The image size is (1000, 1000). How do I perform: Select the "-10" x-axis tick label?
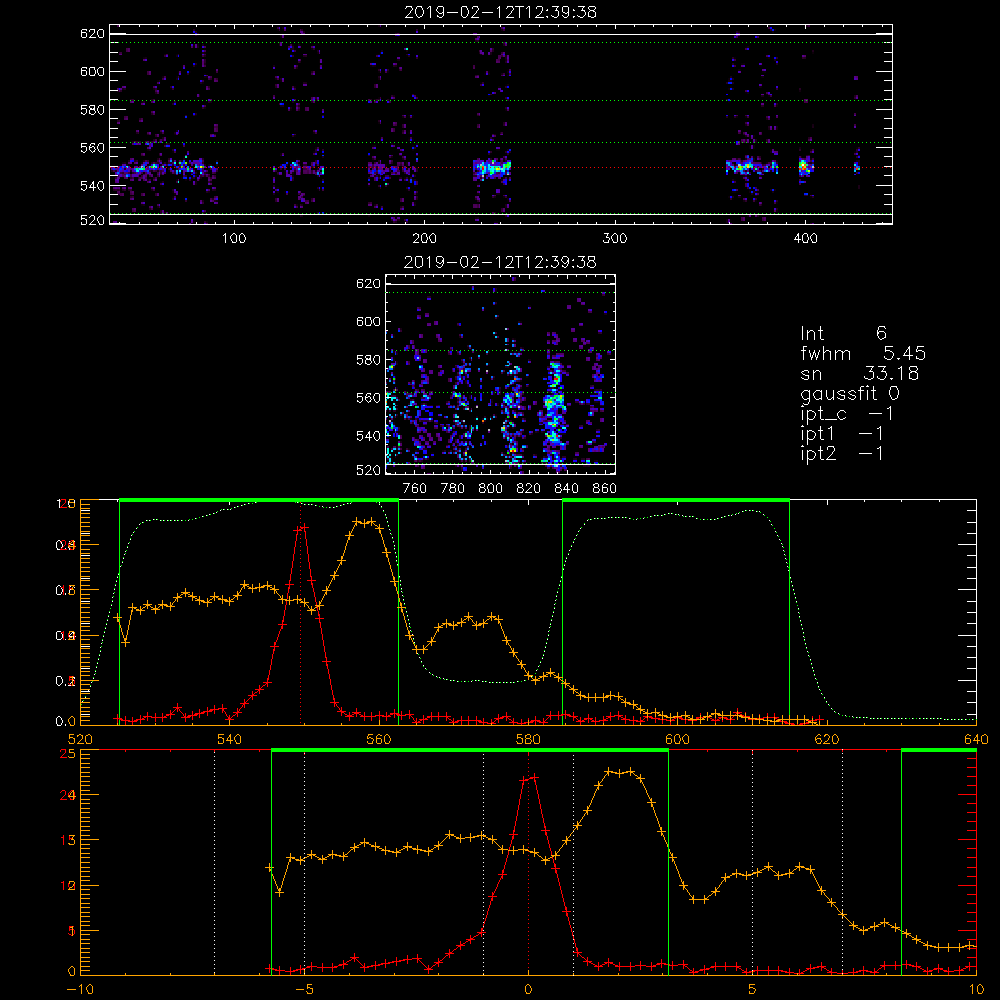80,990
